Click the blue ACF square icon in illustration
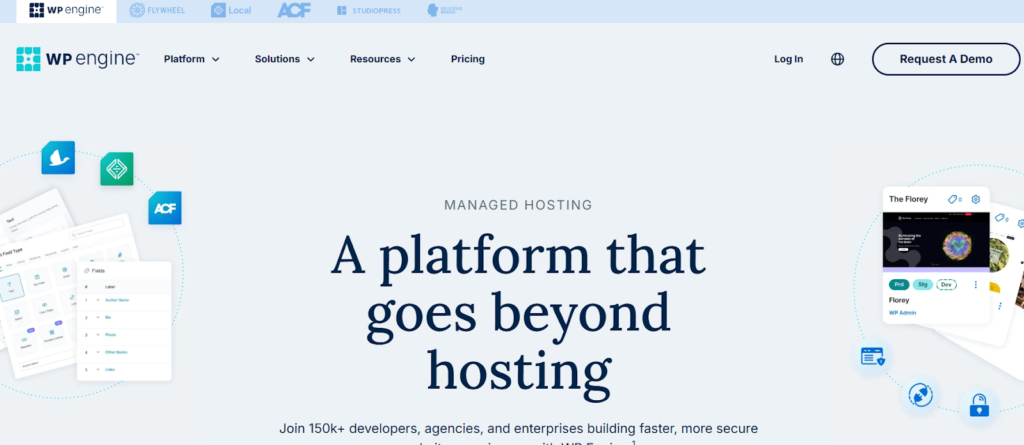 pyautogui.click(x=164, y=208)
